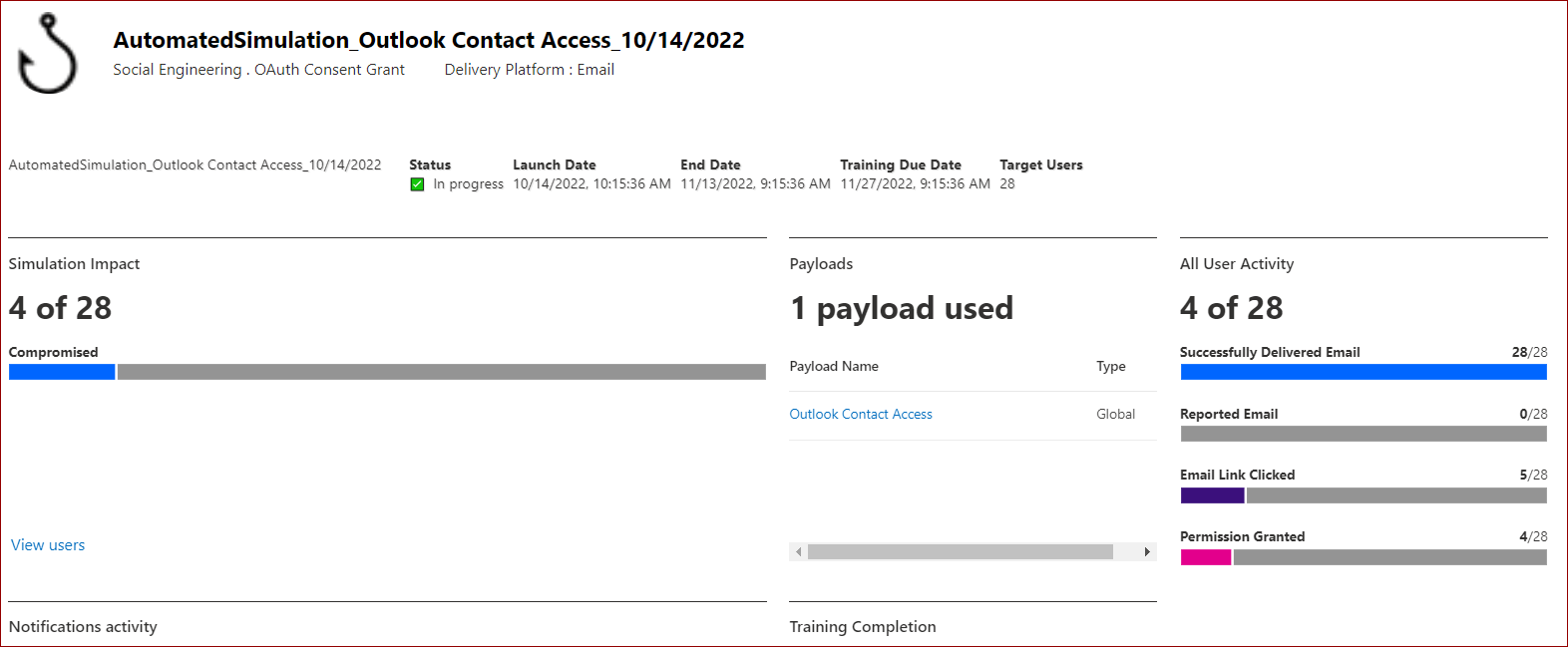
Task: Click the gray Reported Email bar
Action: pyautogui.click(x=1364, y=434)
